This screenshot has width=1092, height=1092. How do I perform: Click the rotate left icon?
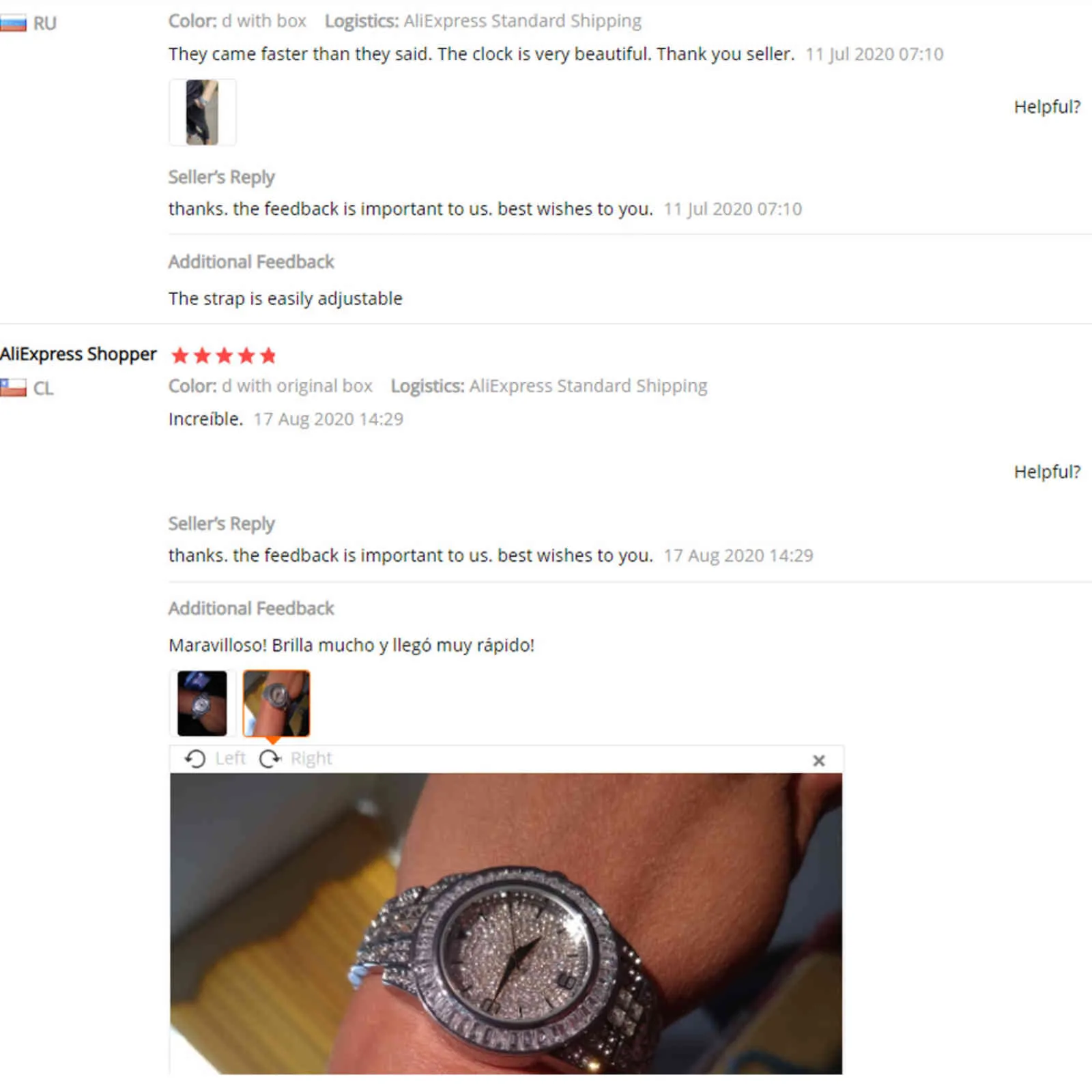[195, 759]
